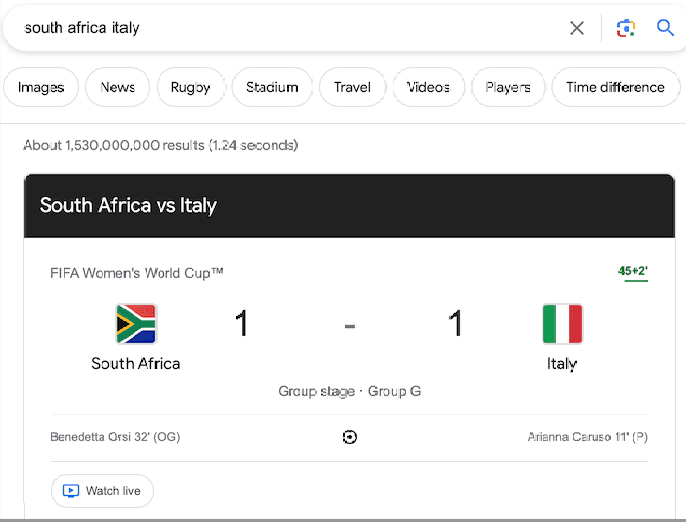Select the Images filter chip
The image size is (686, 522).
point(41,87)
